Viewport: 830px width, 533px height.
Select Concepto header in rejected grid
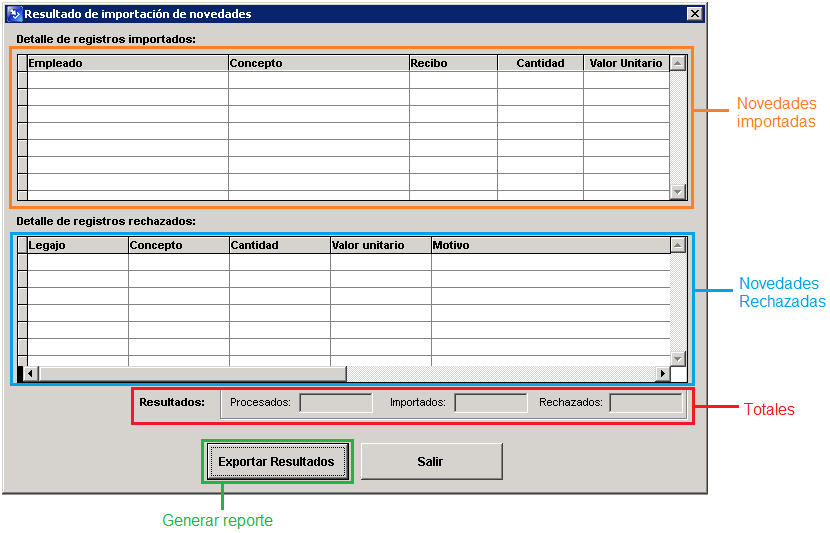point(179,245)
